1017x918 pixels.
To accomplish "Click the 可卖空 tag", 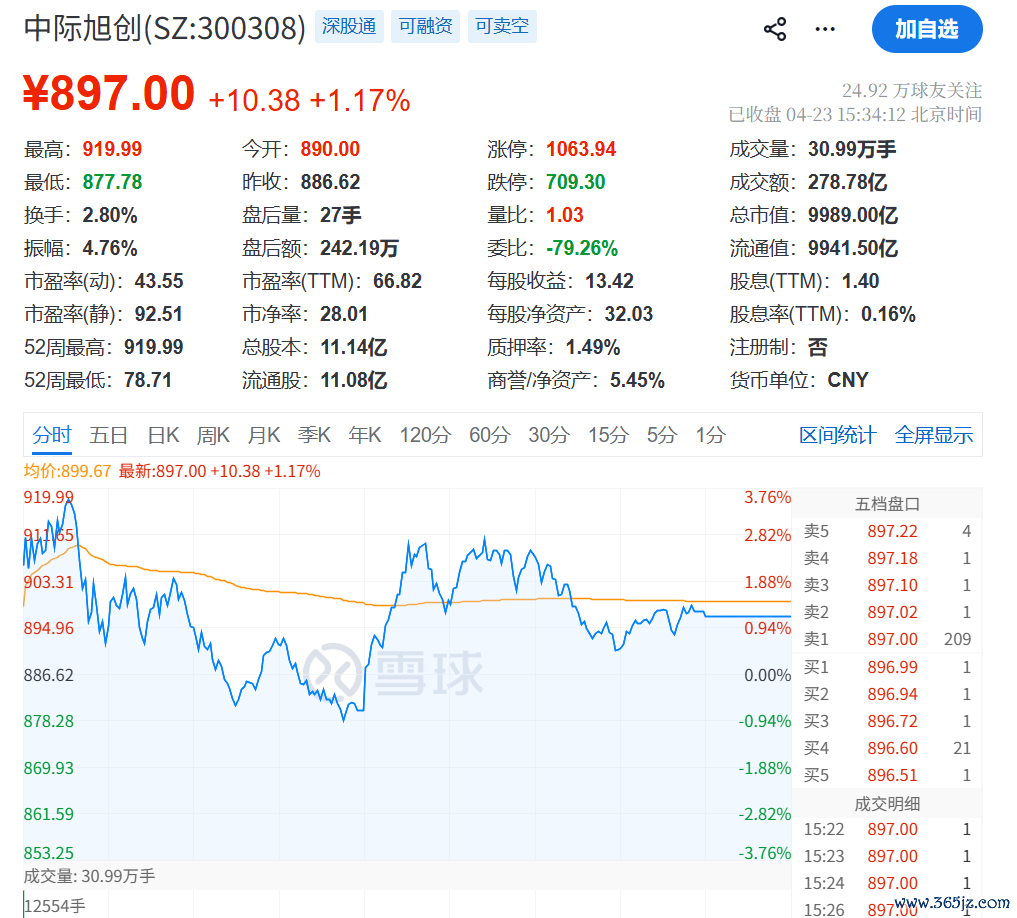I will [502, 27].
